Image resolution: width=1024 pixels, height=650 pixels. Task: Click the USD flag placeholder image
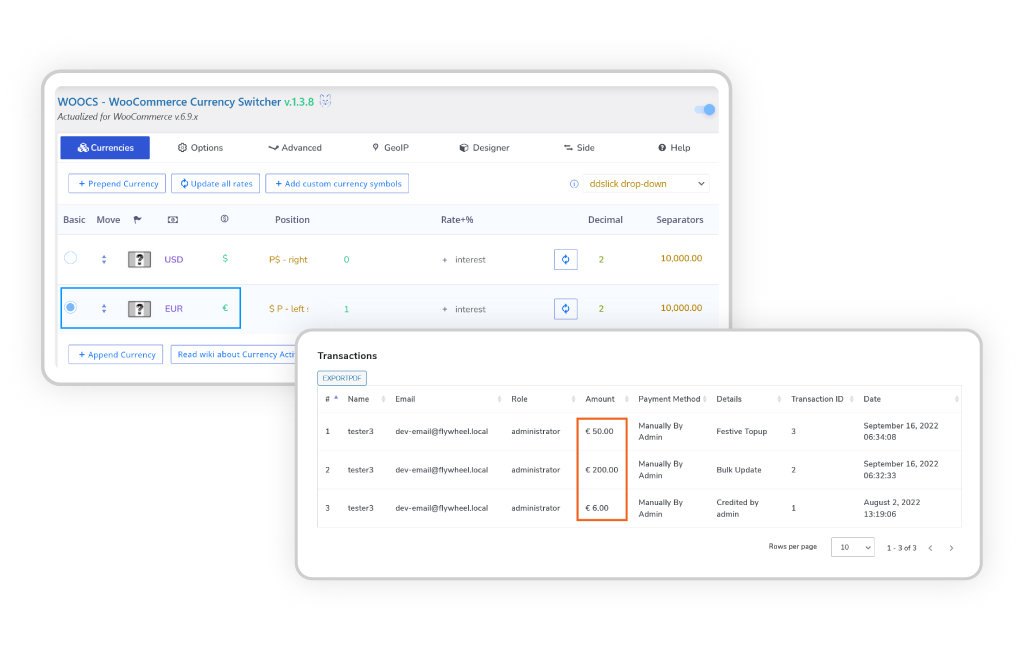tap(139, 259)
